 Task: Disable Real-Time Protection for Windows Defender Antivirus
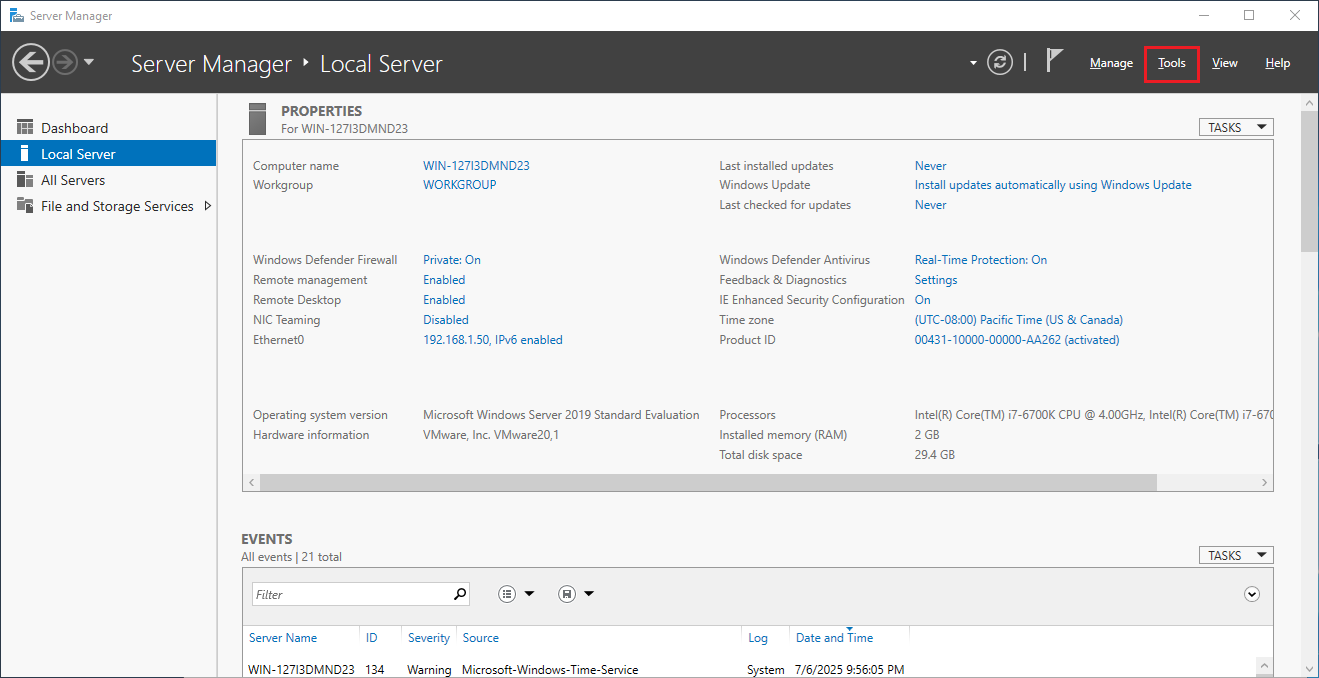[980, 259]
